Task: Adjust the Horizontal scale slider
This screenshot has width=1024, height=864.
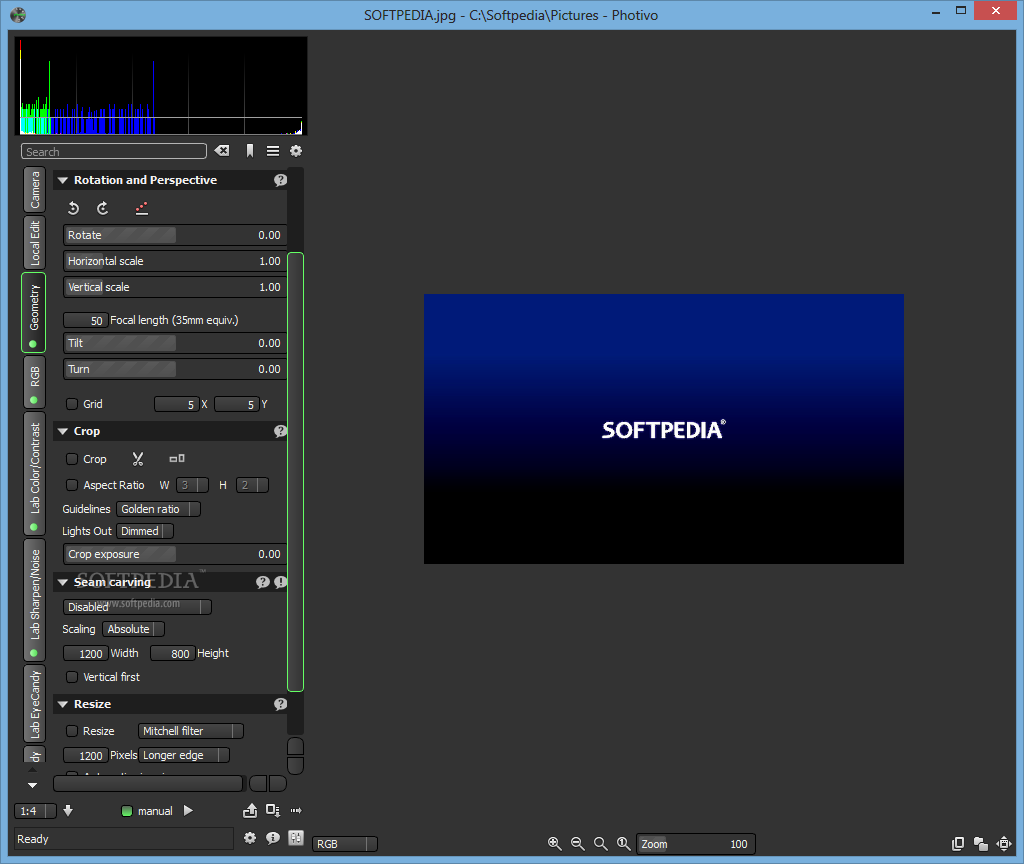Action: [x=175, y=261]
